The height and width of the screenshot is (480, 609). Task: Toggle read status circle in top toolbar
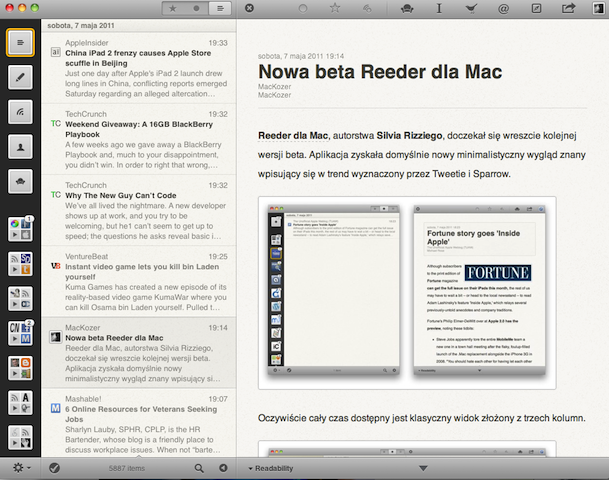(303, 9)
